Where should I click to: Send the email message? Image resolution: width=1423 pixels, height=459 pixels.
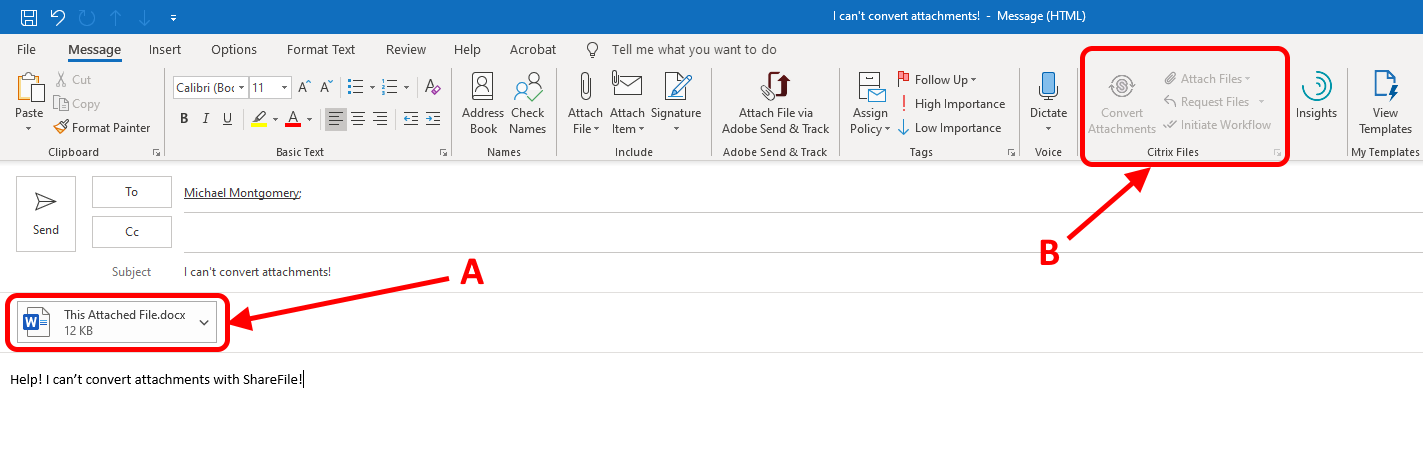click(x=46, y=214)
